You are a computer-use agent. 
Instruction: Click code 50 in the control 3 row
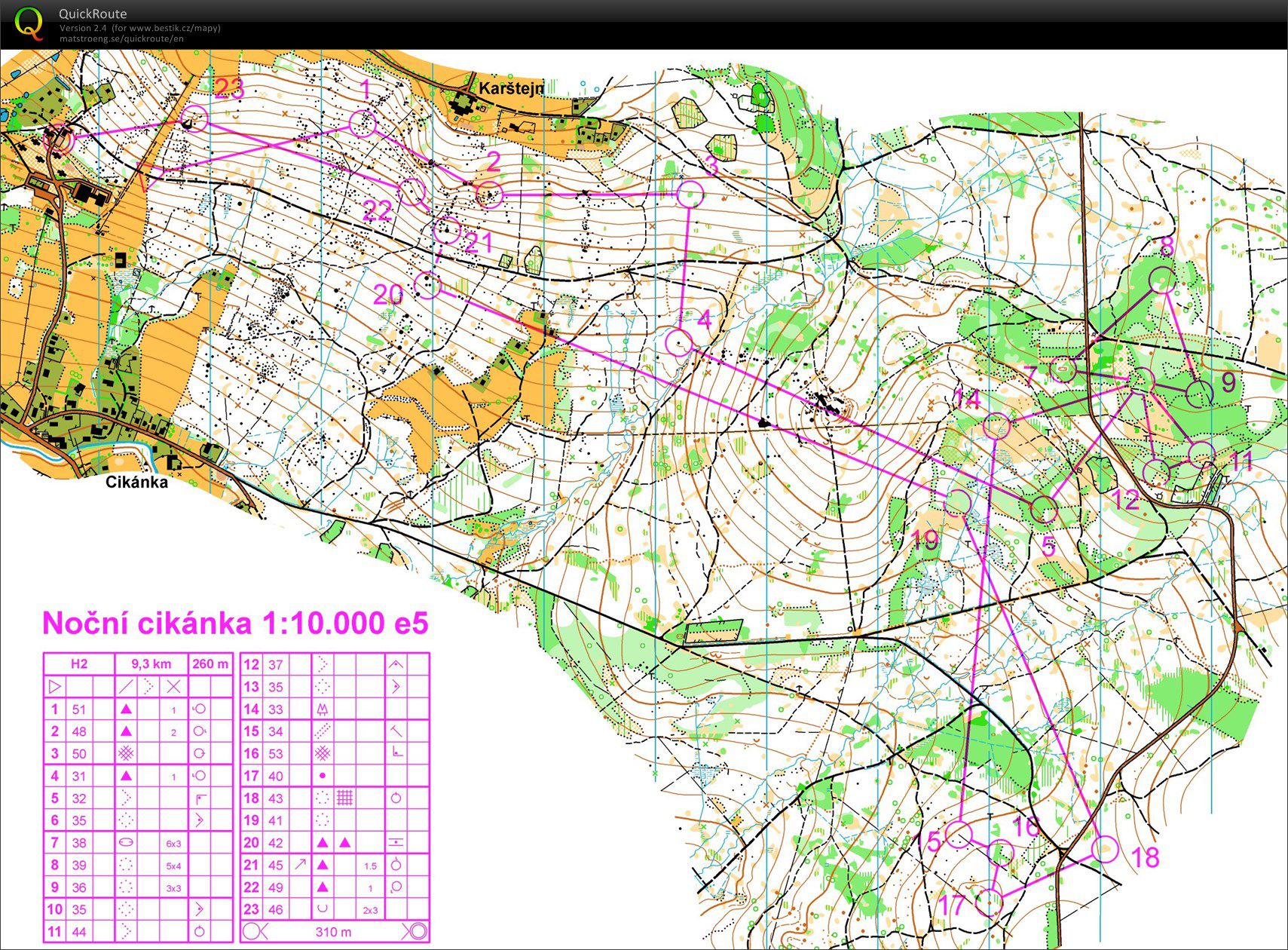click(79, 754)
